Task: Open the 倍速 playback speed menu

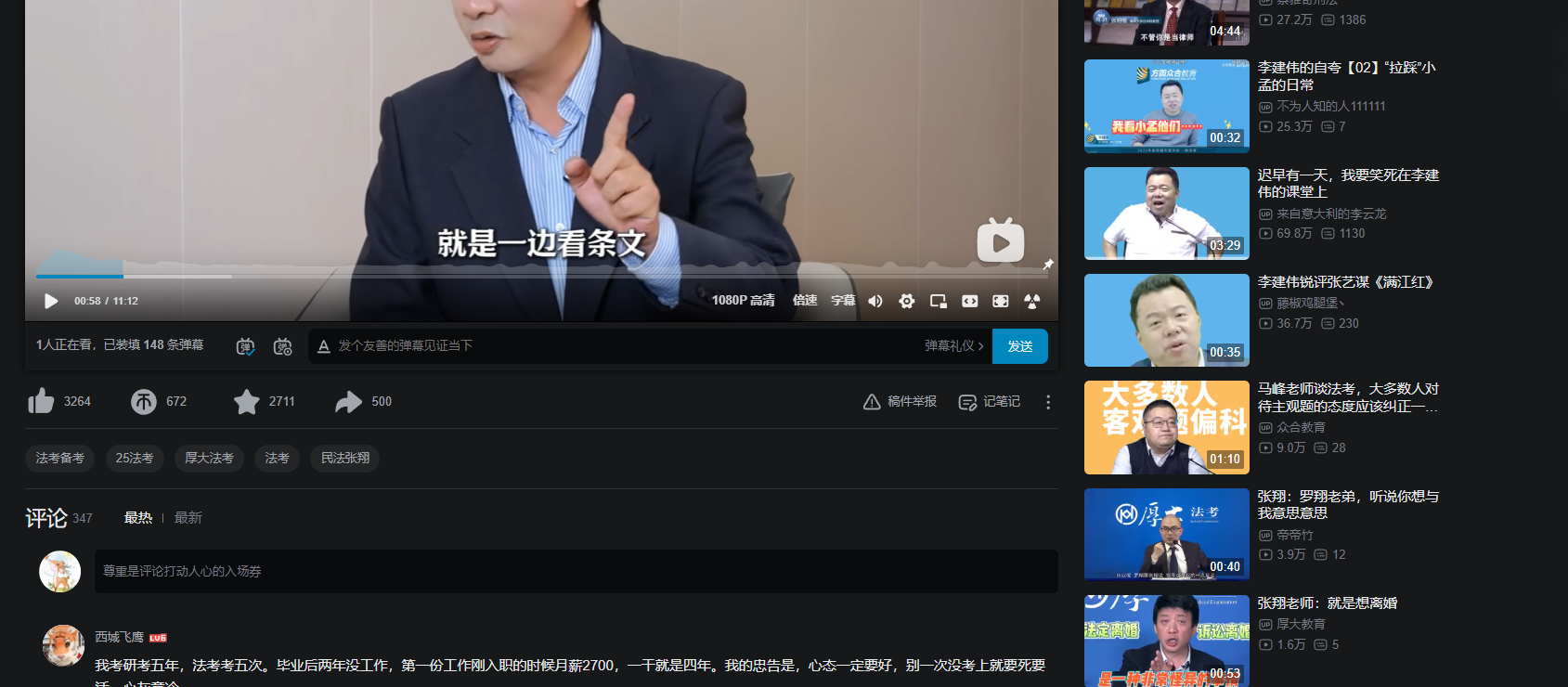Action: pyautogui.click(x=805, y=301)
